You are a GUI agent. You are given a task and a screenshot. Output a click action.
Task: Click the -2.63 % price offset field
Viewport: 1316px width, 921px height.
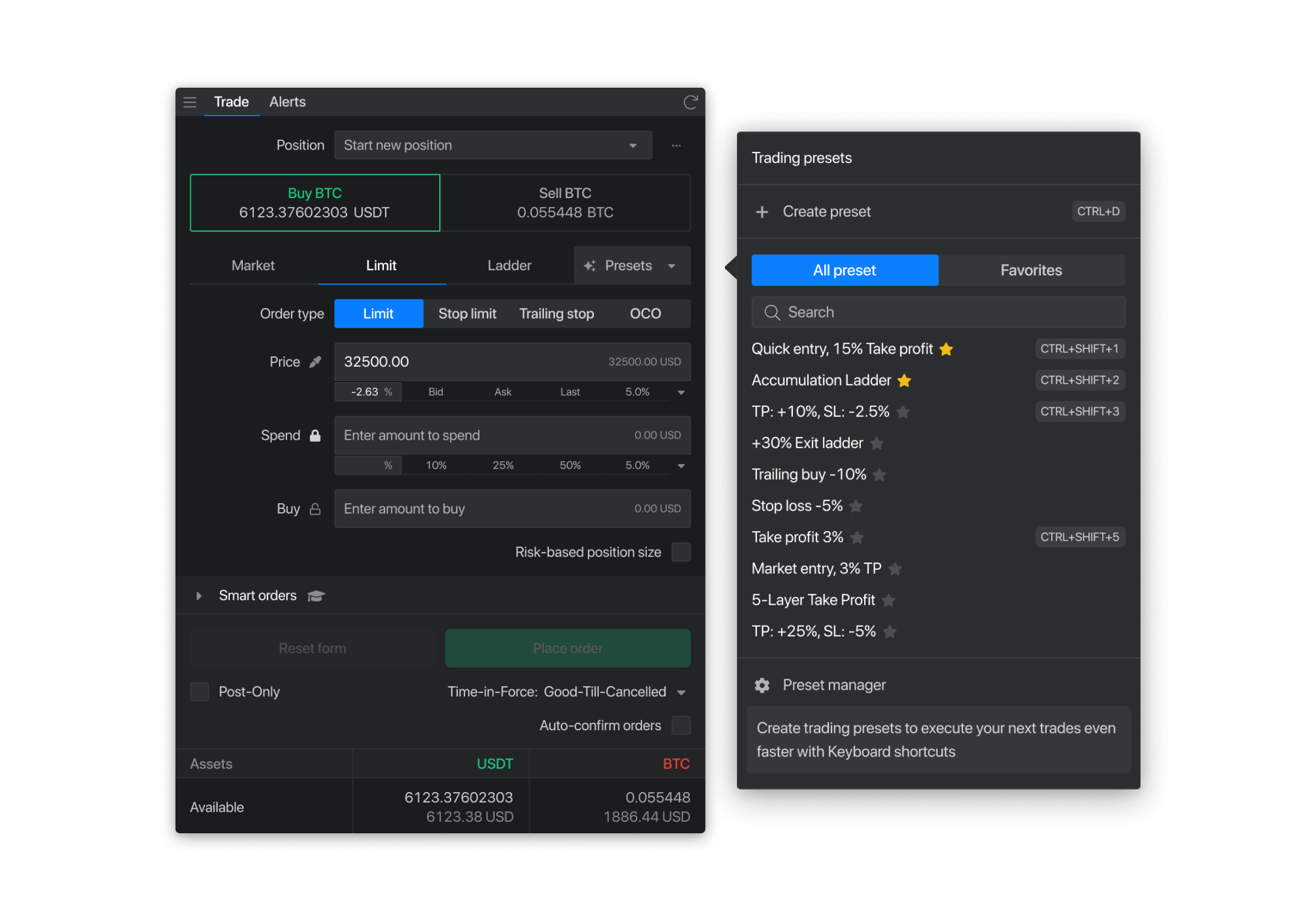368,392
